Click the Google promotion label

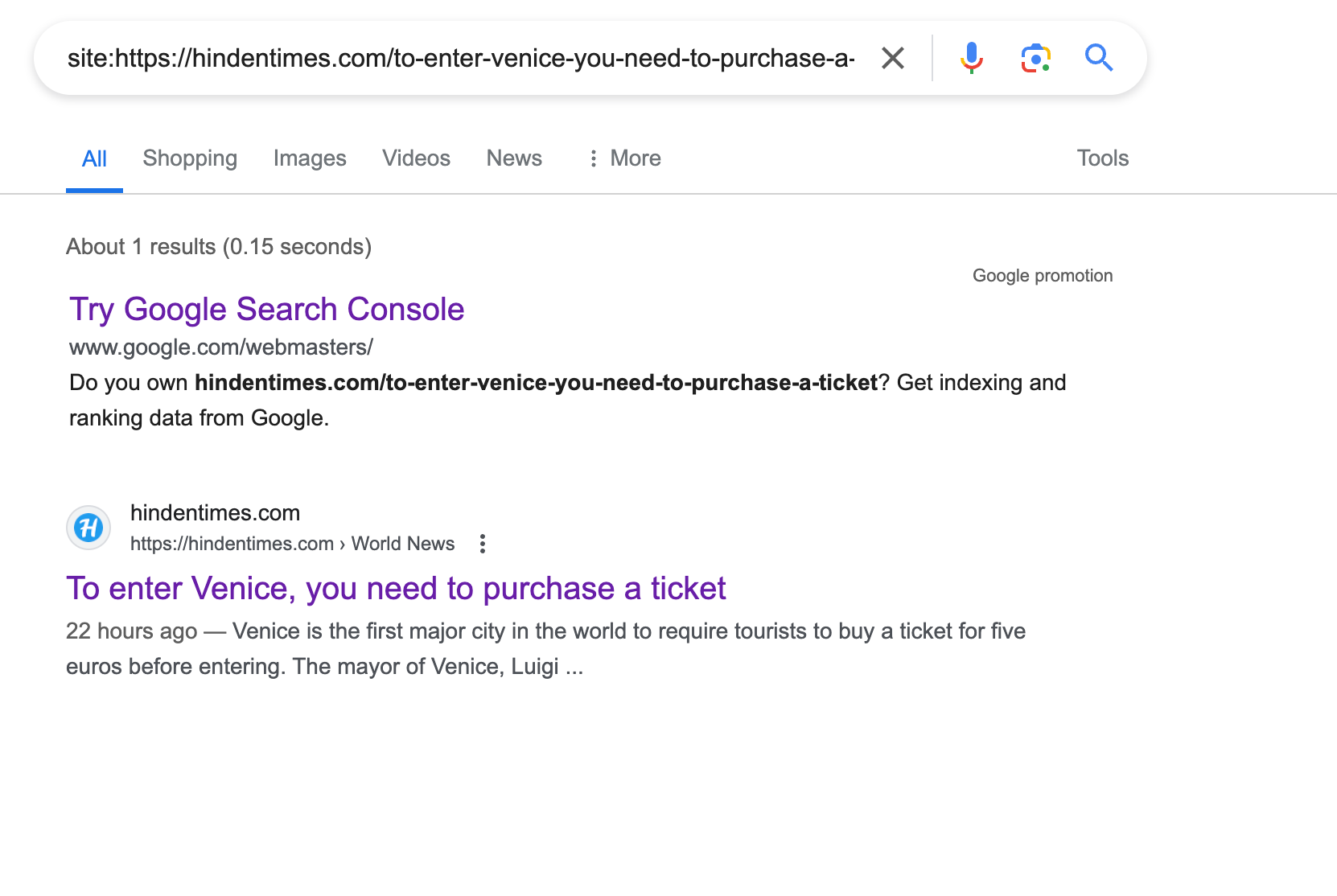click(1043, 276)
